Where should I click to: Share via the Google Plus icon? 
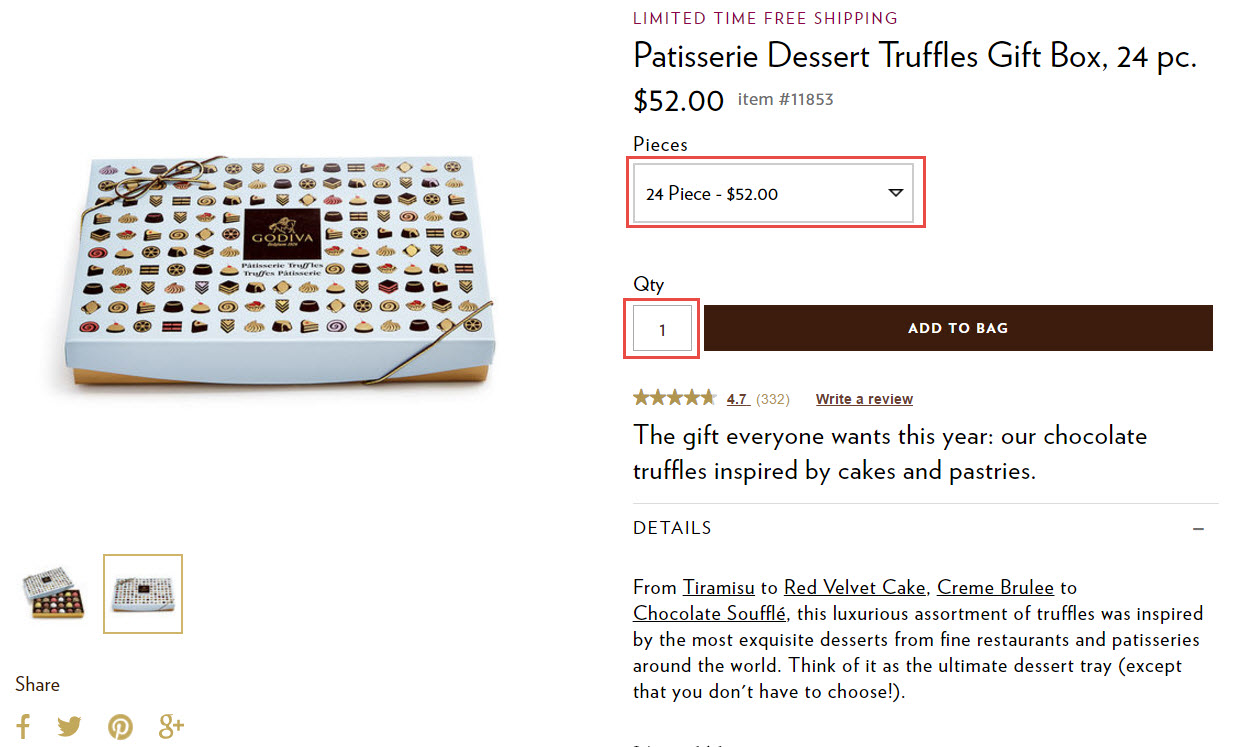[171, 726]
